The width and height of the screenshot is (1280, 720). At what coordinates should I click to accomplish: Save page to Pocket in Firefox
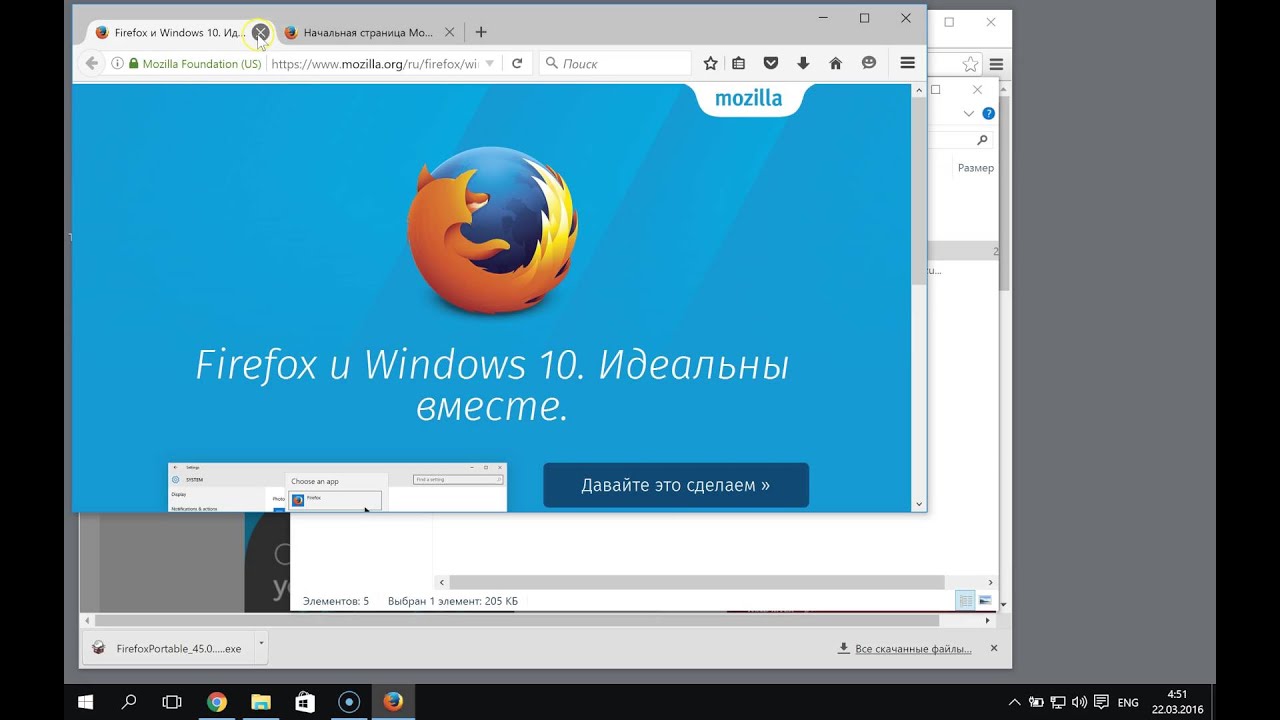point(771,63)
